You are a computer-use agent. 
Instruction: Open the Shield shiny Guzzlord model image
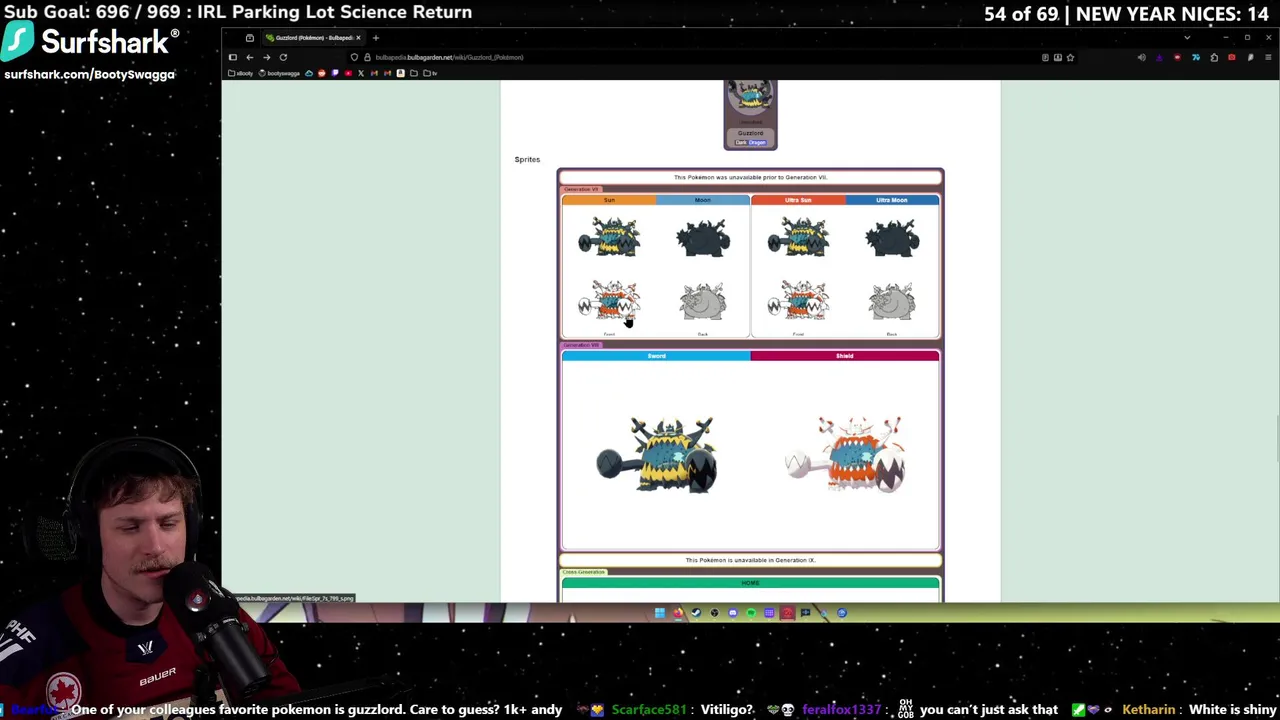846,455
